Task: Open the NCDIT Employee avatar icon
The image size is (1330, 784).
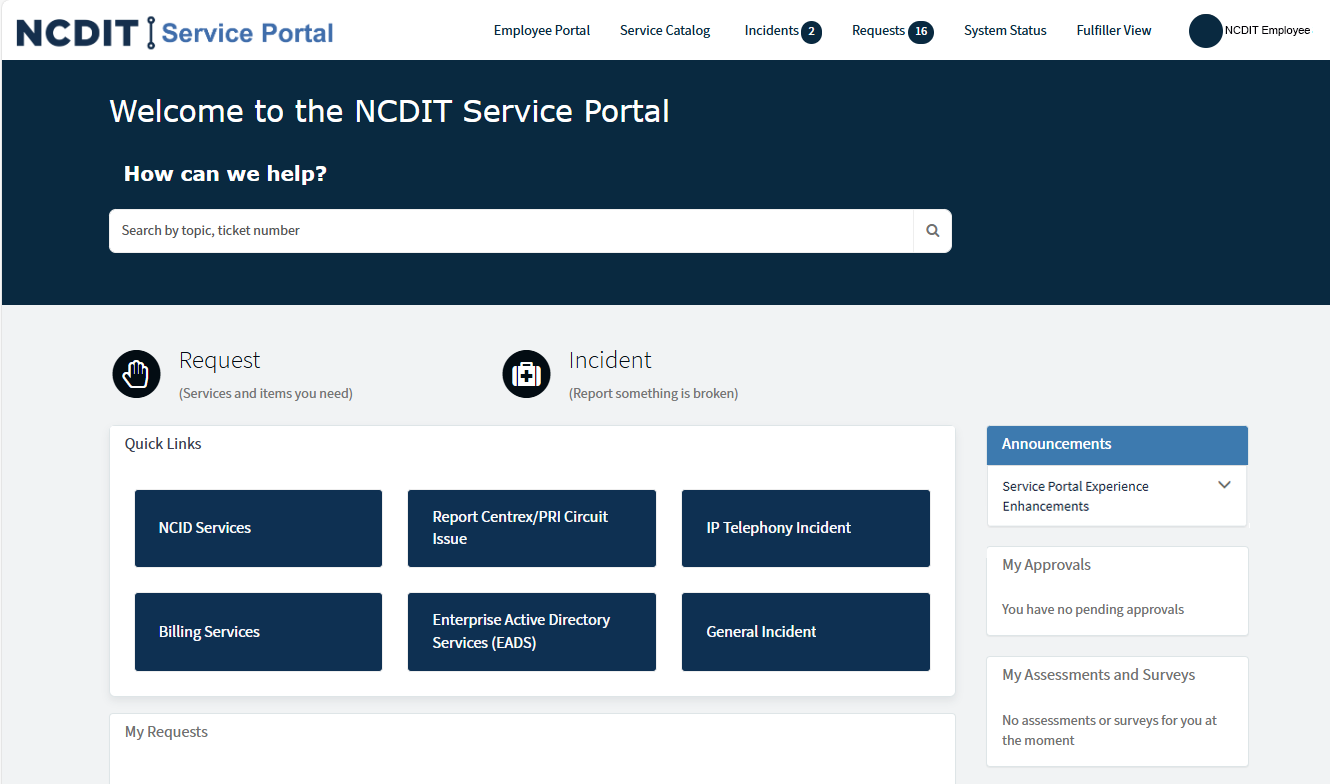Action: point(1205,31)
